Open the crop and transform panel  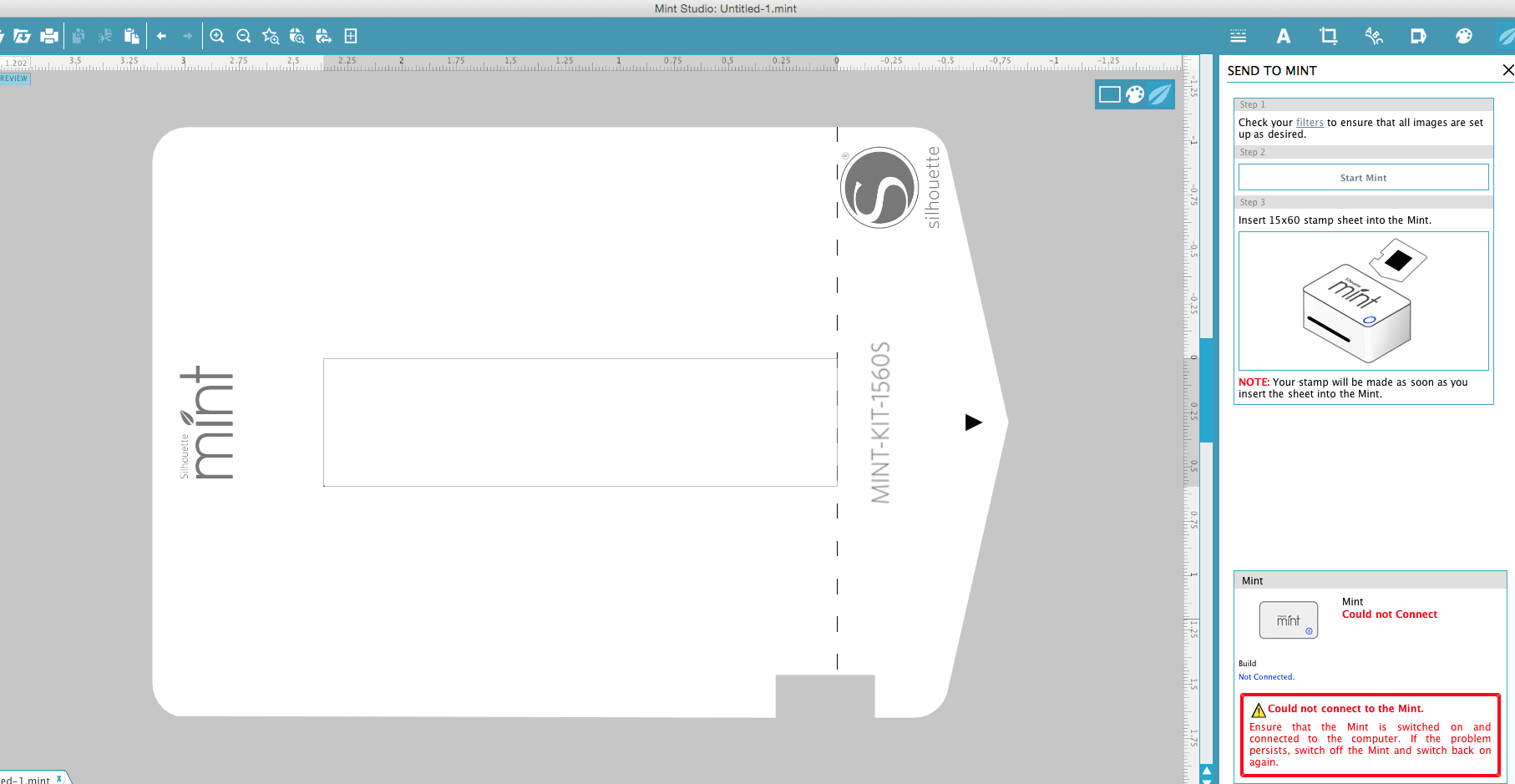click(1329, 36)
